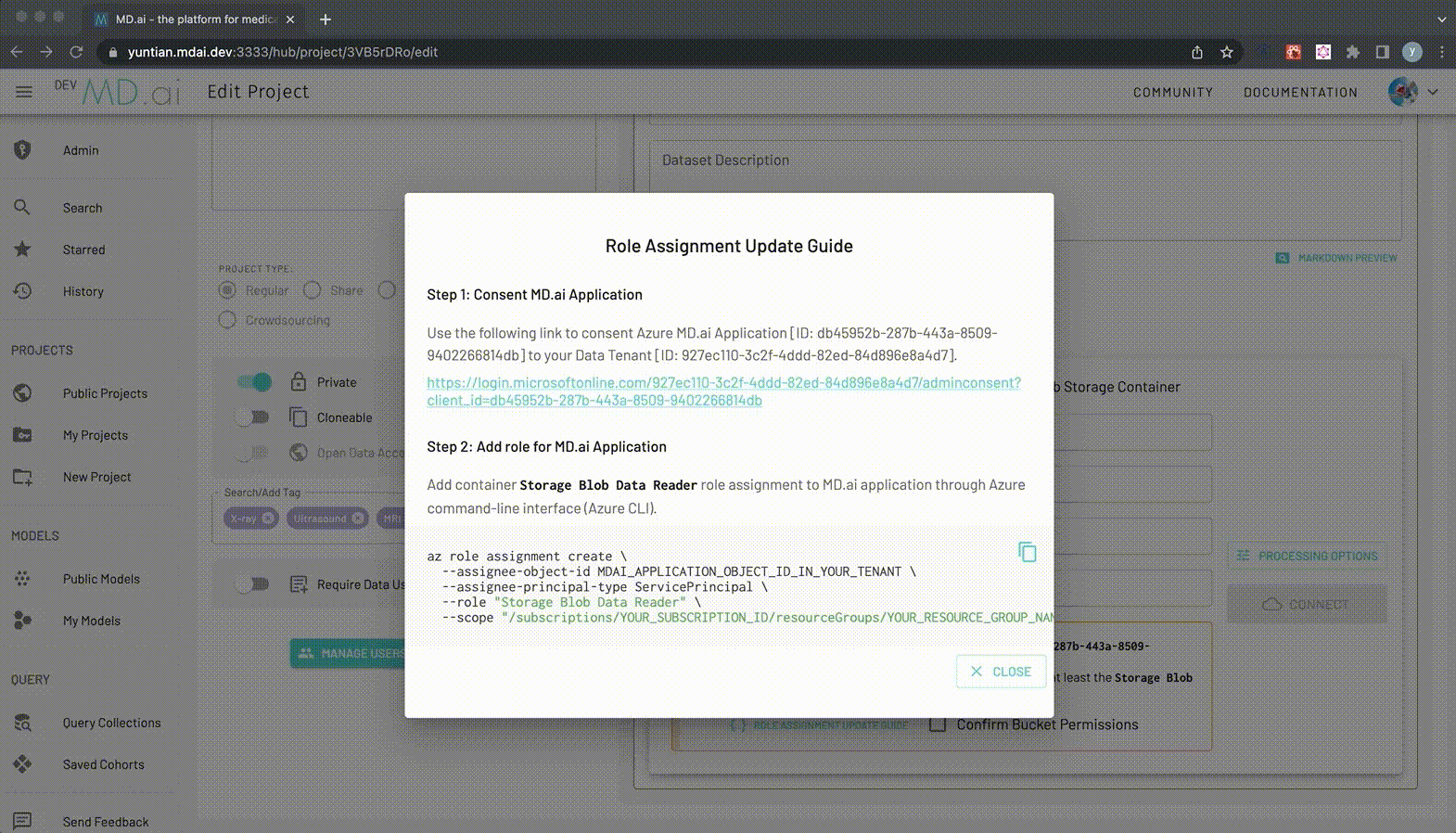Click the MD.ai logo
Viewport: 1456px width, 833px height.
click(131, 92)
